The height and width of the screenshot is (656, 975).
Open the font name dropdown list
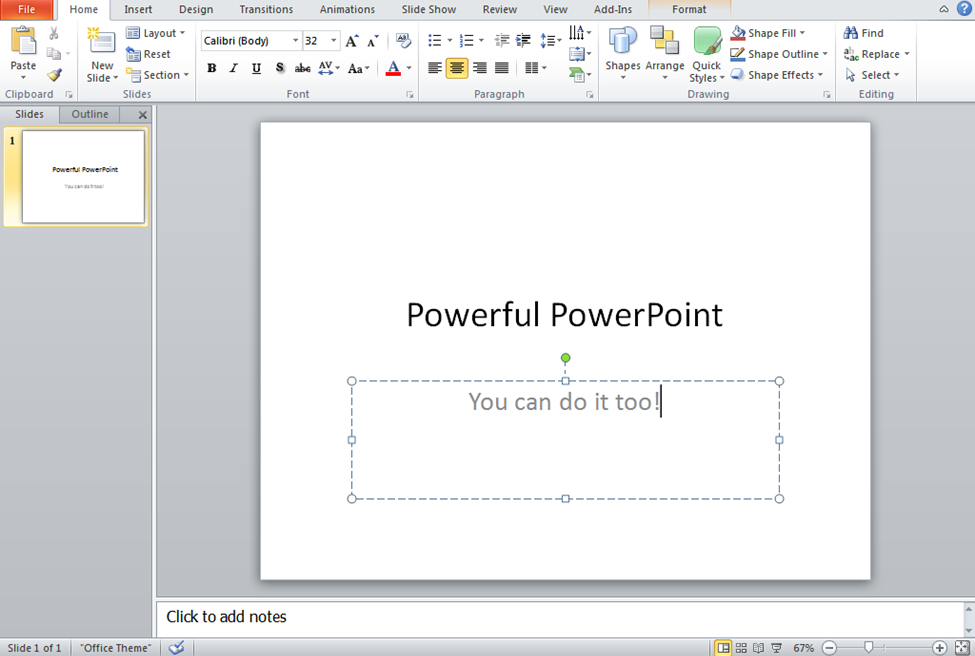(x=295, y=41)
